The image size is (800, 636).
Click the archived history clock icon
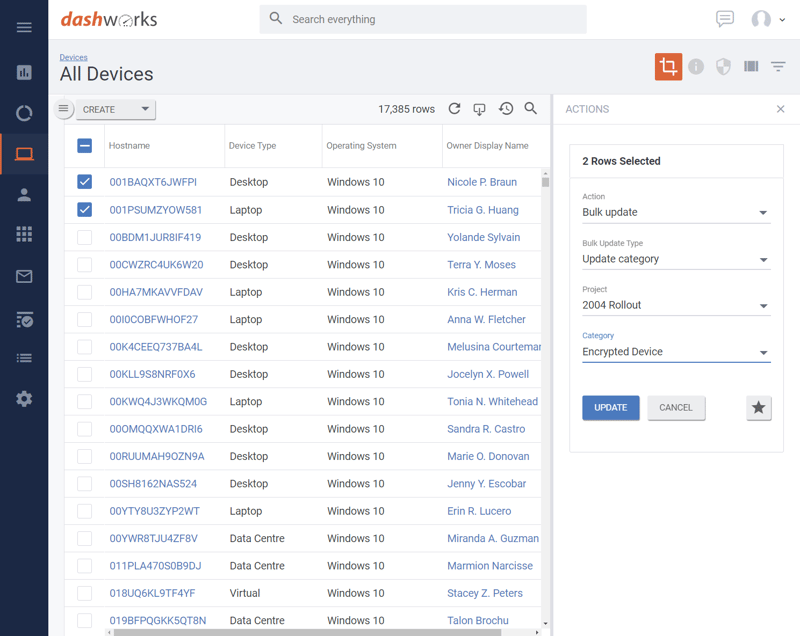pos(506,109)
